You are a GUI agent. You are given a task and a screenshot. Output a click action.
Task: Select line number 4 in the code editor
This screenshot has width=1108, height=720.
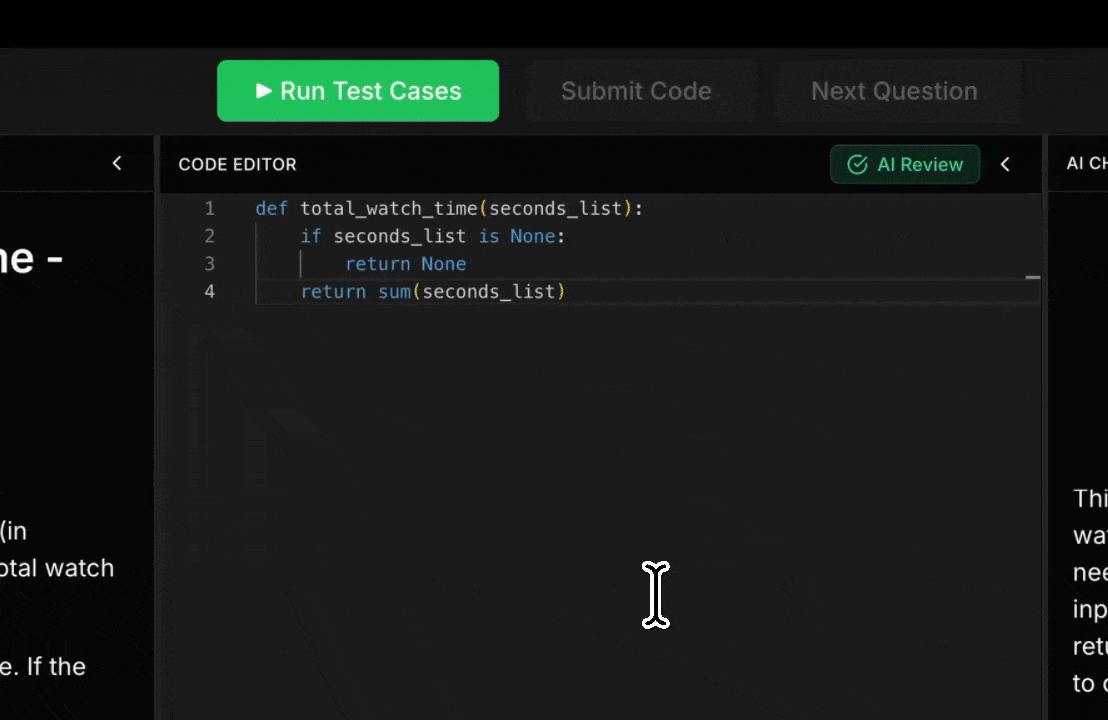pos(210,291)
